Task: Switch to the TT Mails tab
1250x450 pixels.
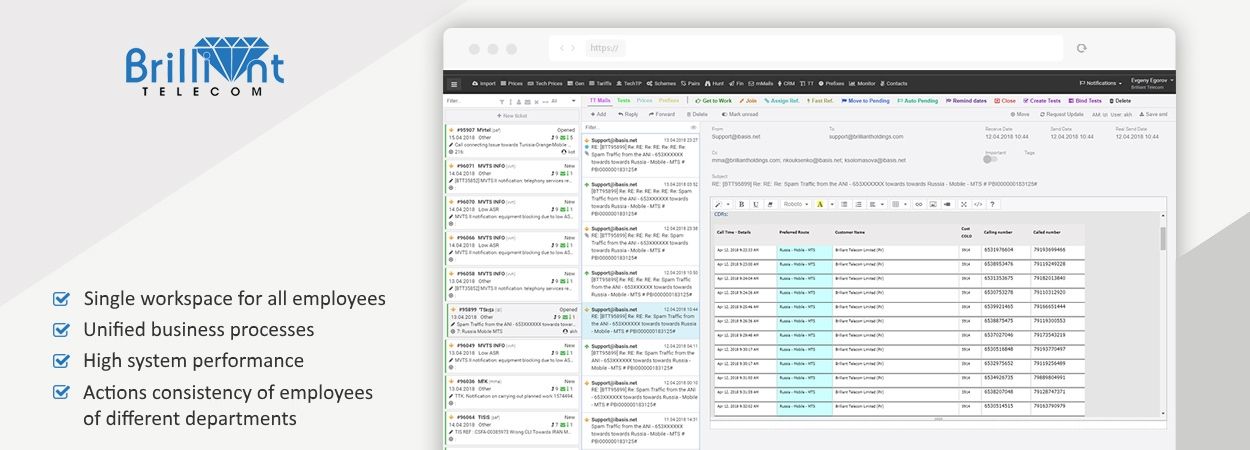Action: 599,100
